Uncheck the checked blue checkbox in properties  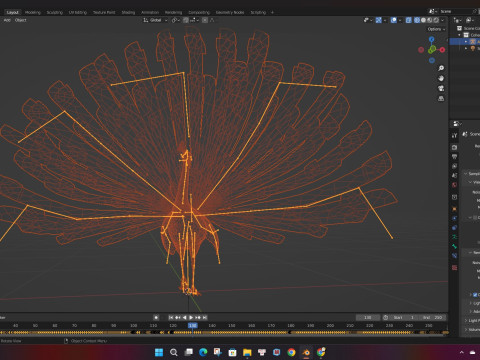[475, 295]
